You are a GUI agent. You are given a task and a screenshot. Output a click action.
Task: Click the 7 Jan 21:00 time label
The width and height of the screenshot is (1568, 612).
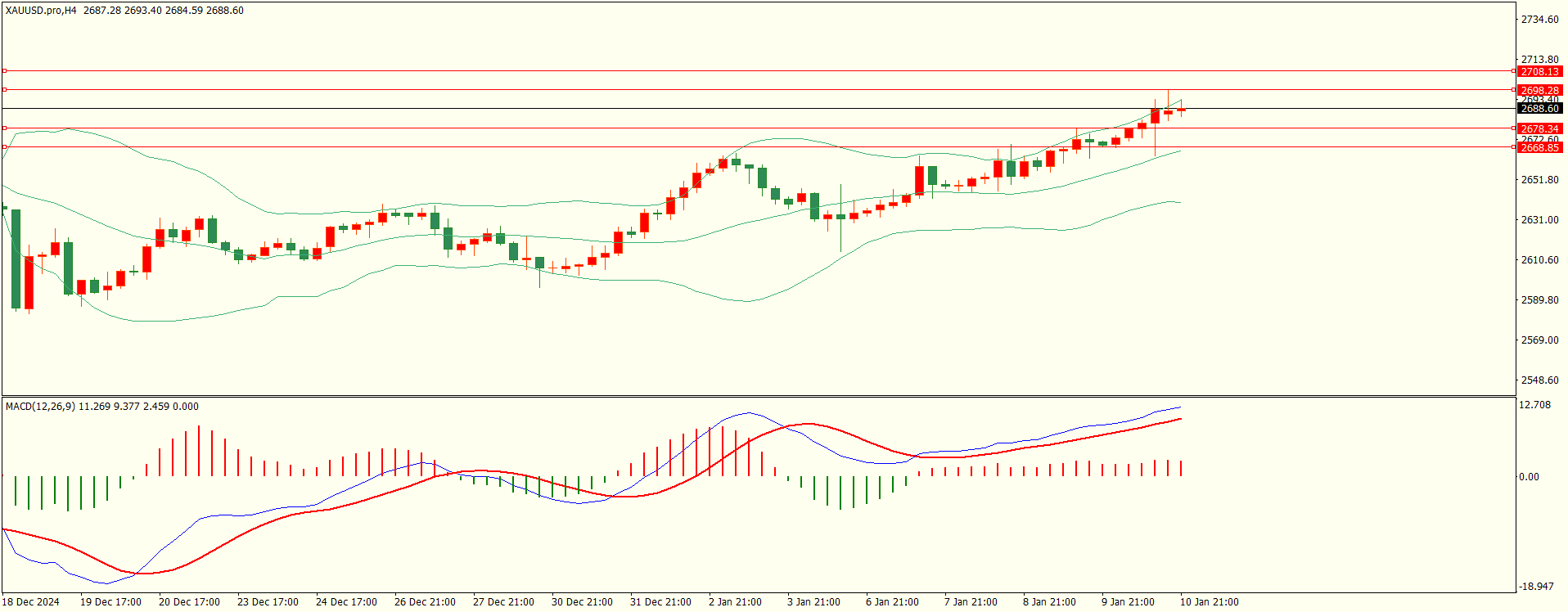(x=971, y=601)
